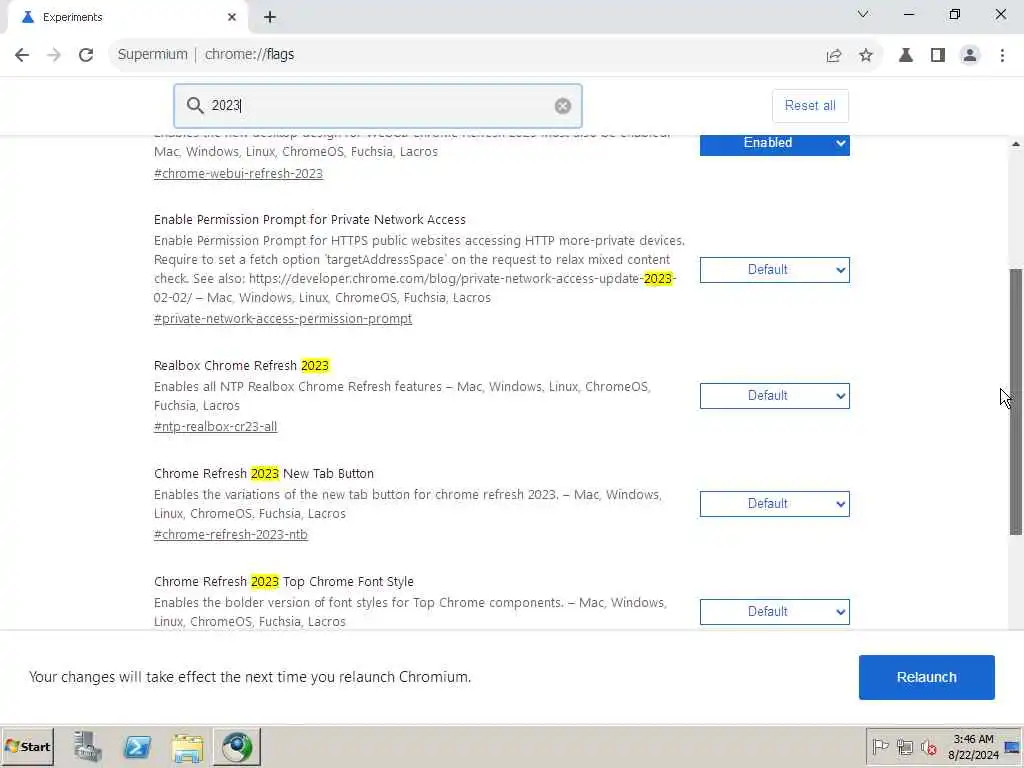
Task: Go back with the browser back arrow
Action: 22,55
